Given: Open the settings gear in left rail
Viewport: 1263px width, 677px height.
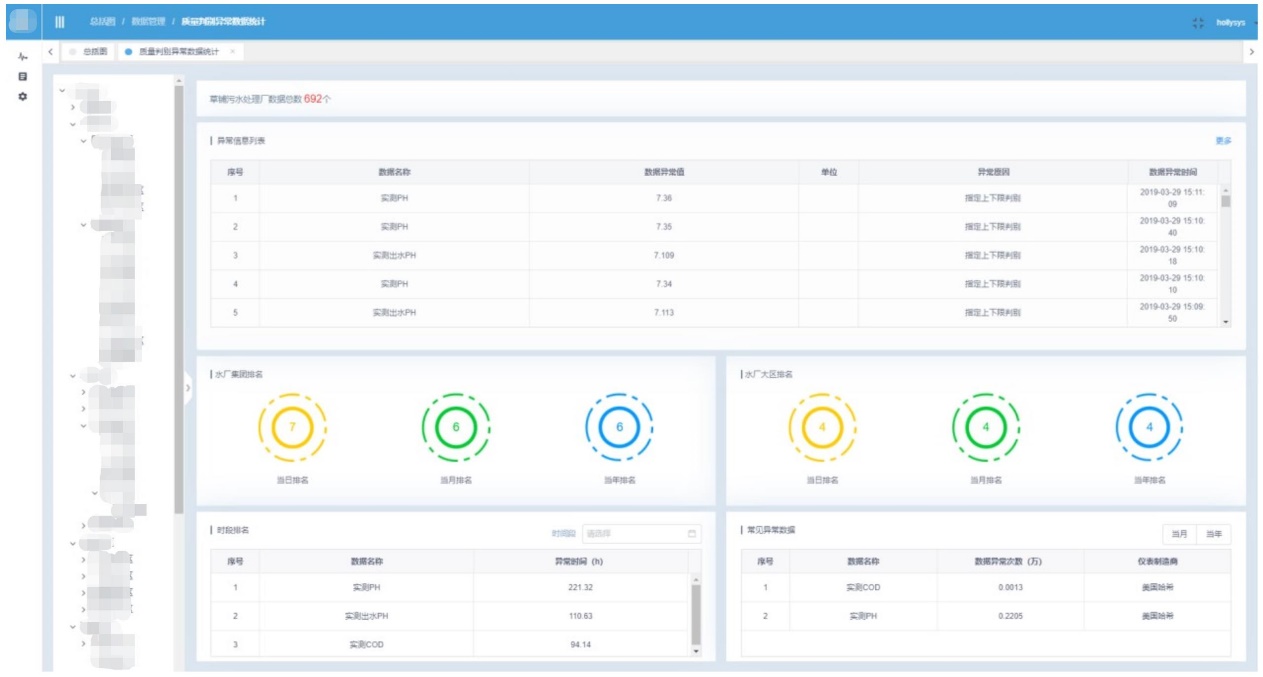Looking at the screenshot, I should click(x=22, y=97).
